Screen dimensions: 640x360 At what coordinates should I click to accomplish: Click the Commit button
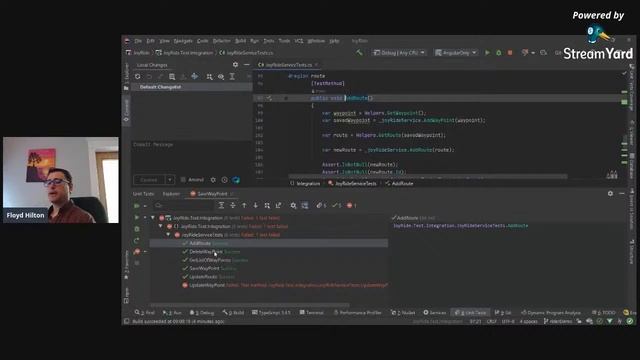click(x=149, y=180)
